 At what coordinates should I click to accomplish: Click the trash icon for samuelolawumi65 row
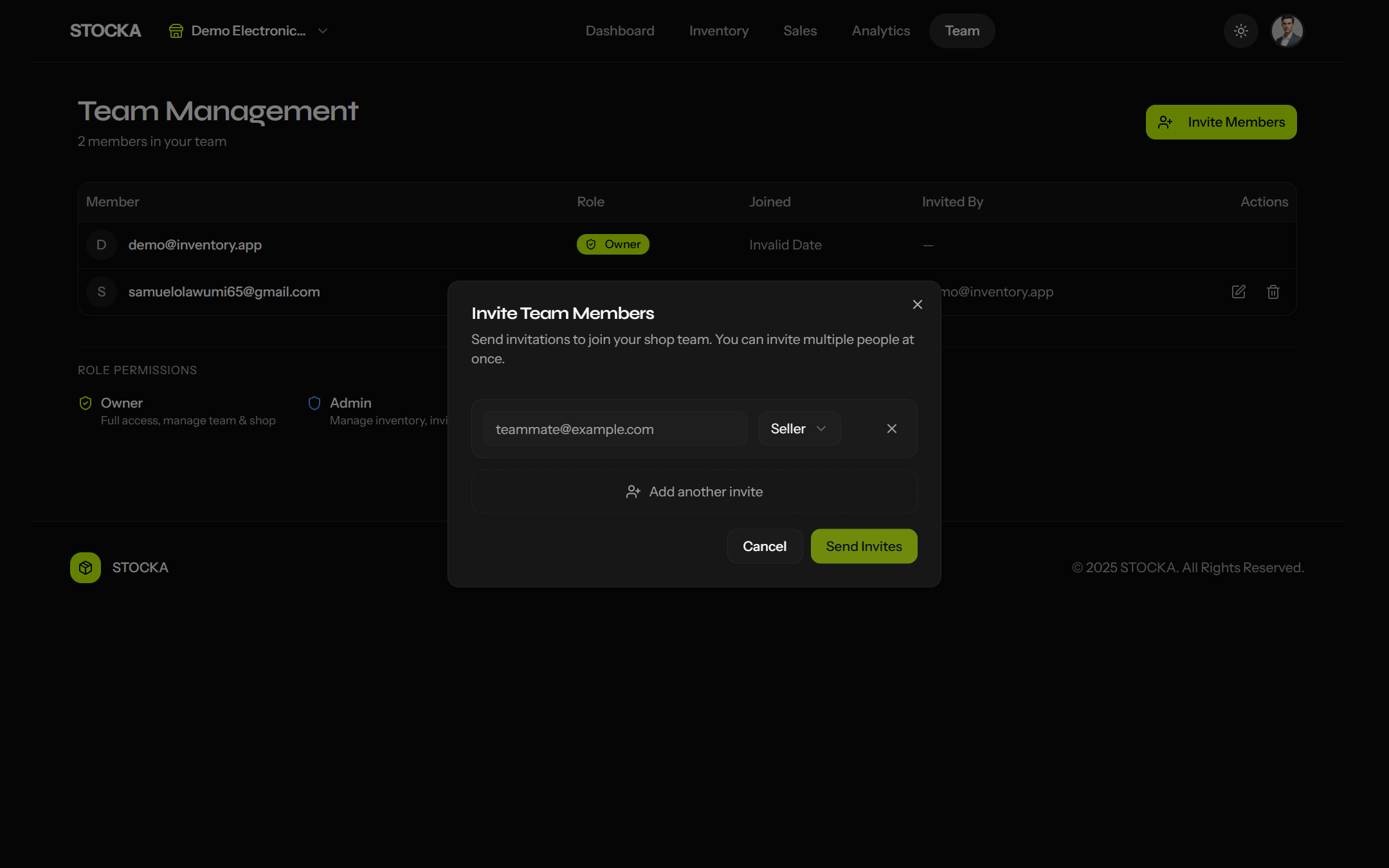pos(1273,292)
